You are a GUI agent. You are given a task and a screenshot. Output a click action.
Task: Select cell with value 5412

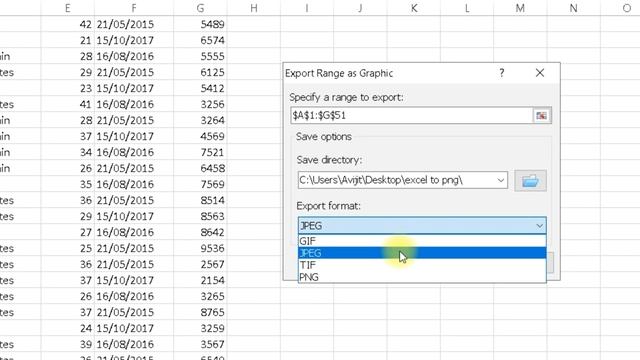click(200, 88)
